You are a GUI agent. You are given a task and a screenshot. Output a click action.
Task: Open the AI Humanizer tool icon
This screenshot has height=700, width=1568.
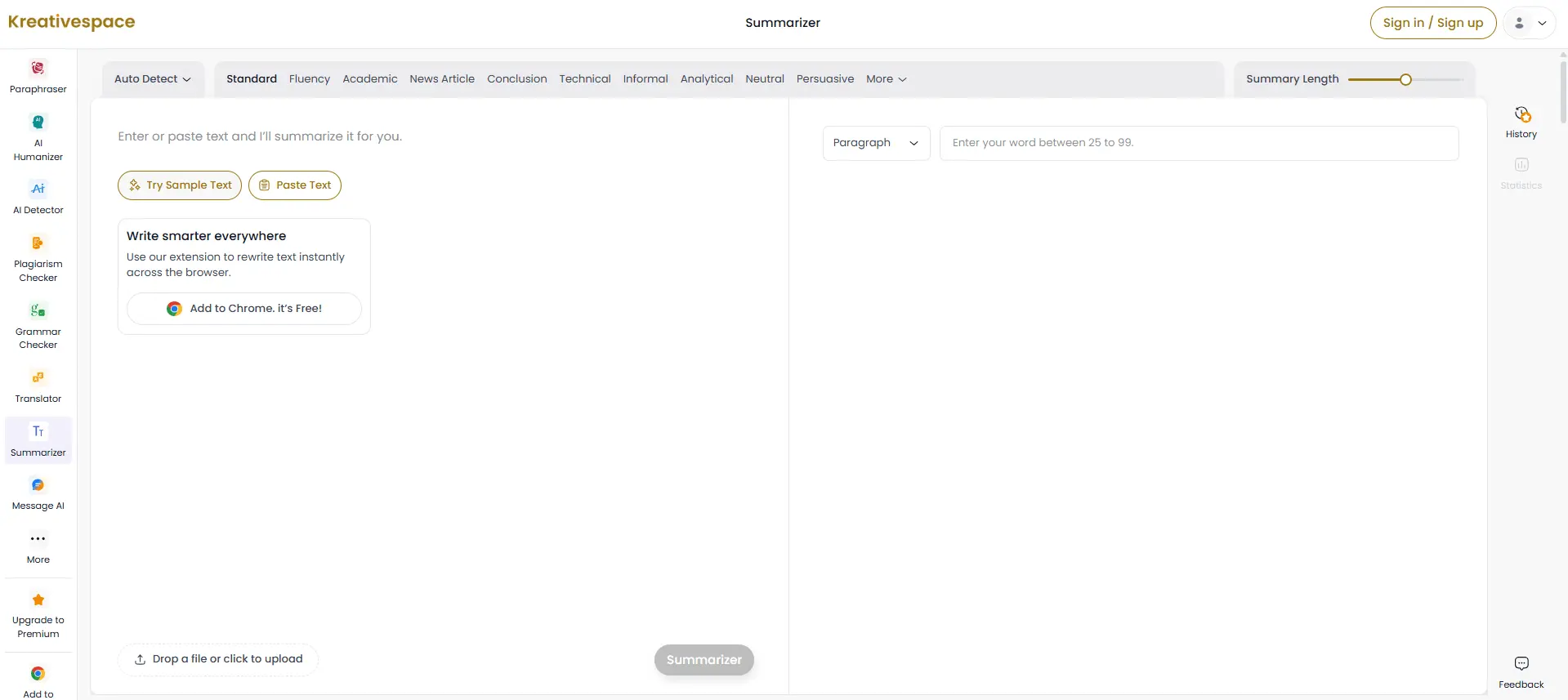pos(38,123)
